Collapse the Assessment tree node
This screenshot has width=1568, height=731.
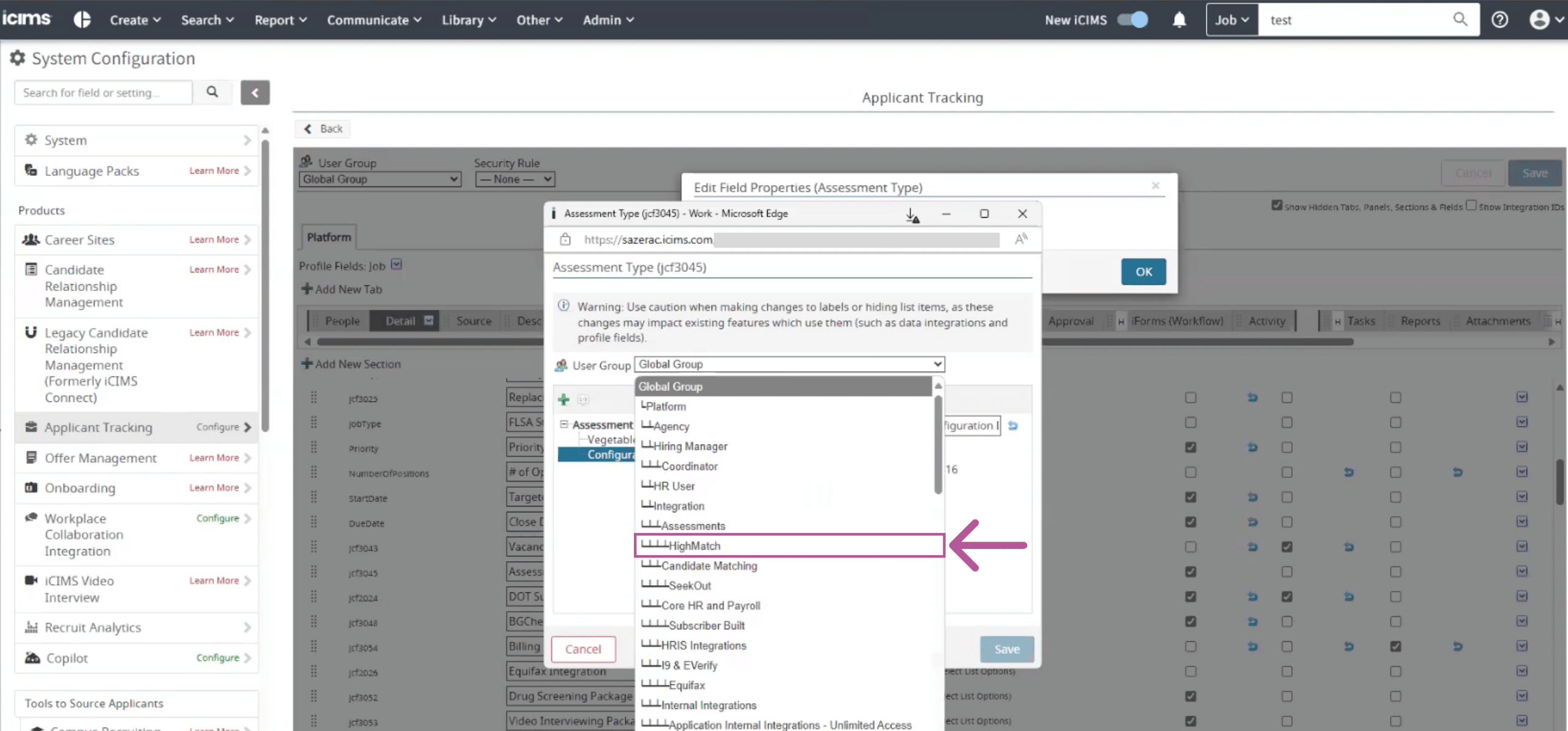click(563, 424)
